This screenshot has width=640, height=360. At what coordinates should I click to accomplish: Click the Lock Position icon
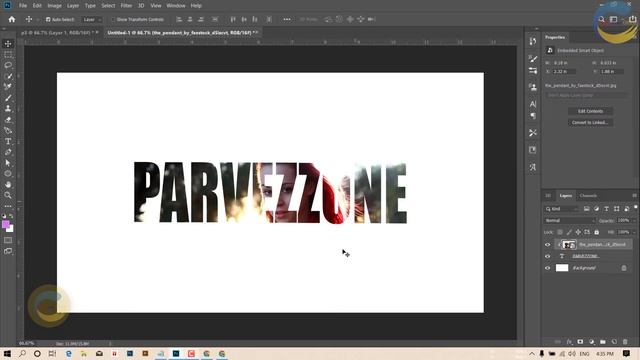[x=578, y=232]
